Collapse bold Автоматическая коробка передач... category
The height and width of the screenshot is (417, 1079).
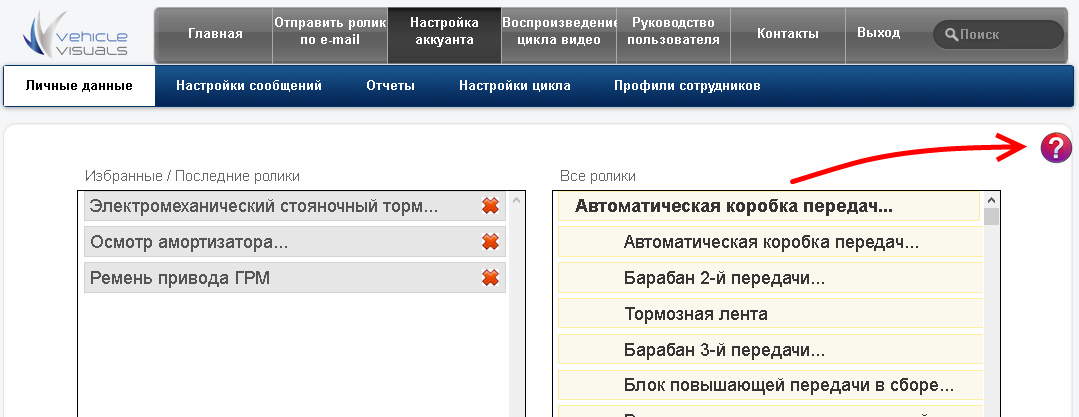(769, 206)
